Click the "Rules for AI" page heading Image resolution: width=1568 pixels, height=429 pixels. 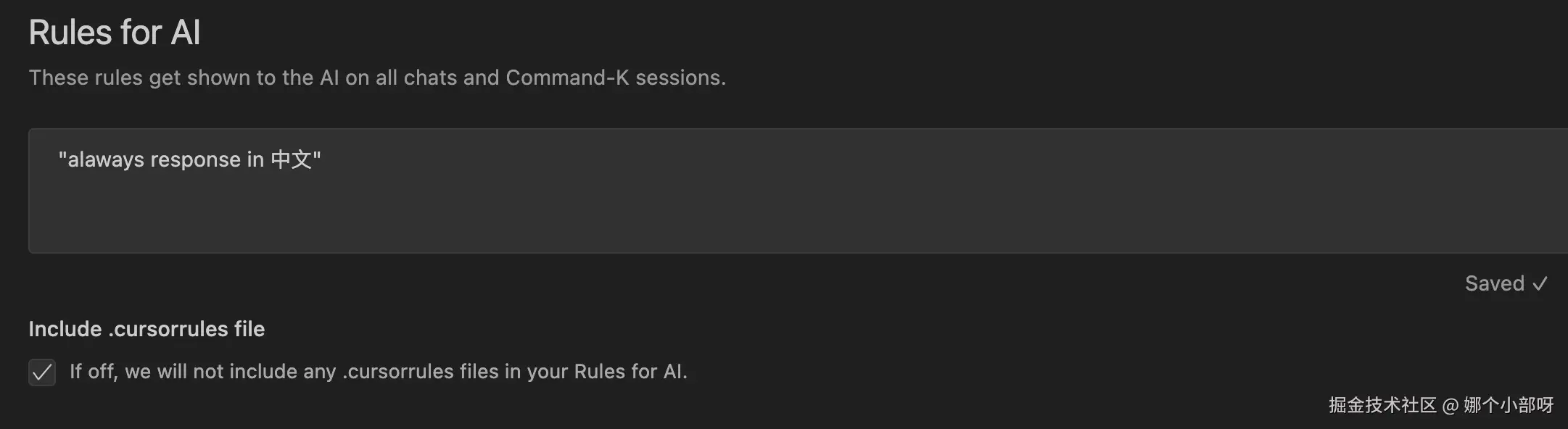(x=115, y=33)
